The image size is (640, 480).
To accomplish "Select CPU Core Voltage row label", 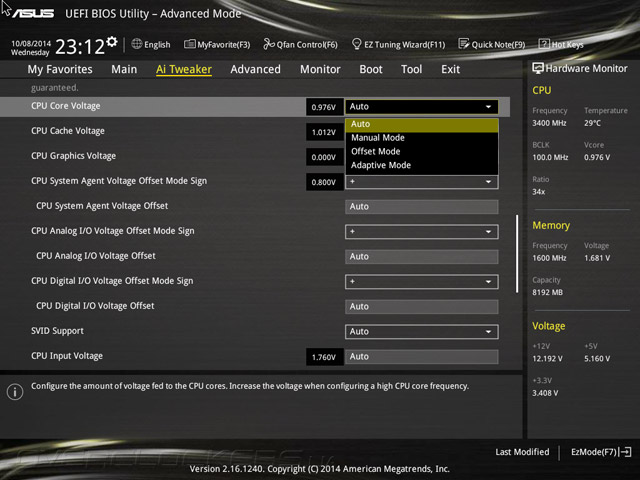I will click(66, 106).
